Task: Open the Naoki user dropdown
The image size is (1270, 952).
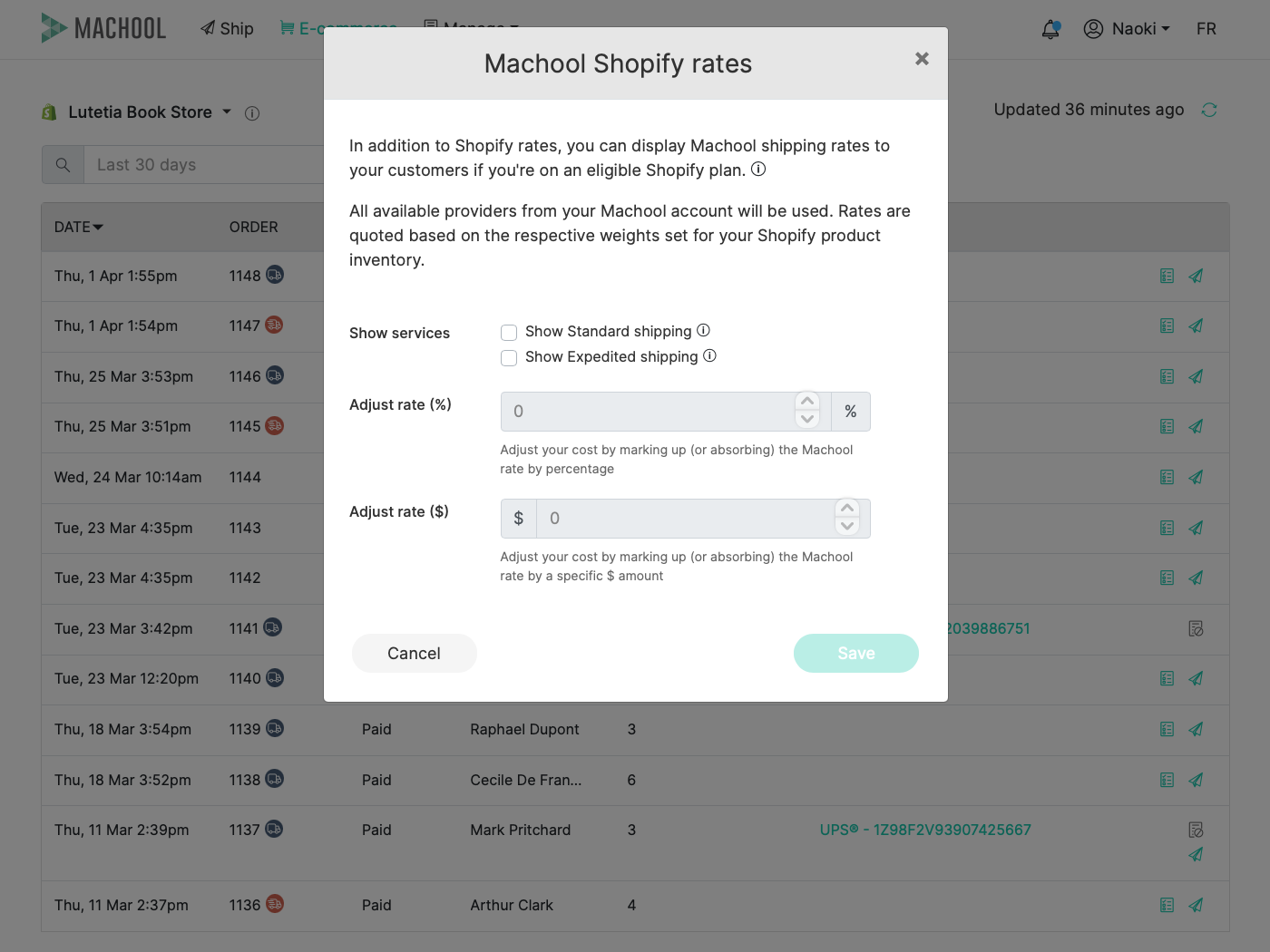Action: click(1127, 29)
